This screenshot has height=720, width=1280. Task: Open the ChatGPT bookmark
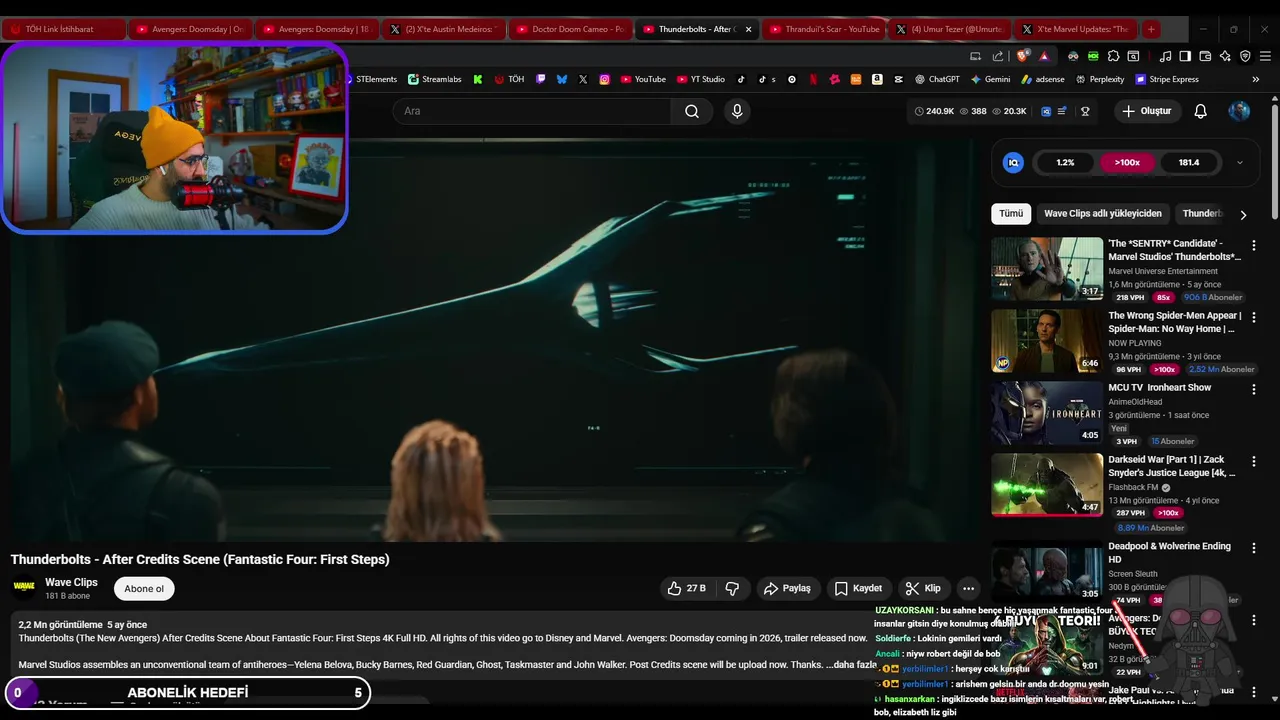pos(936,79)
